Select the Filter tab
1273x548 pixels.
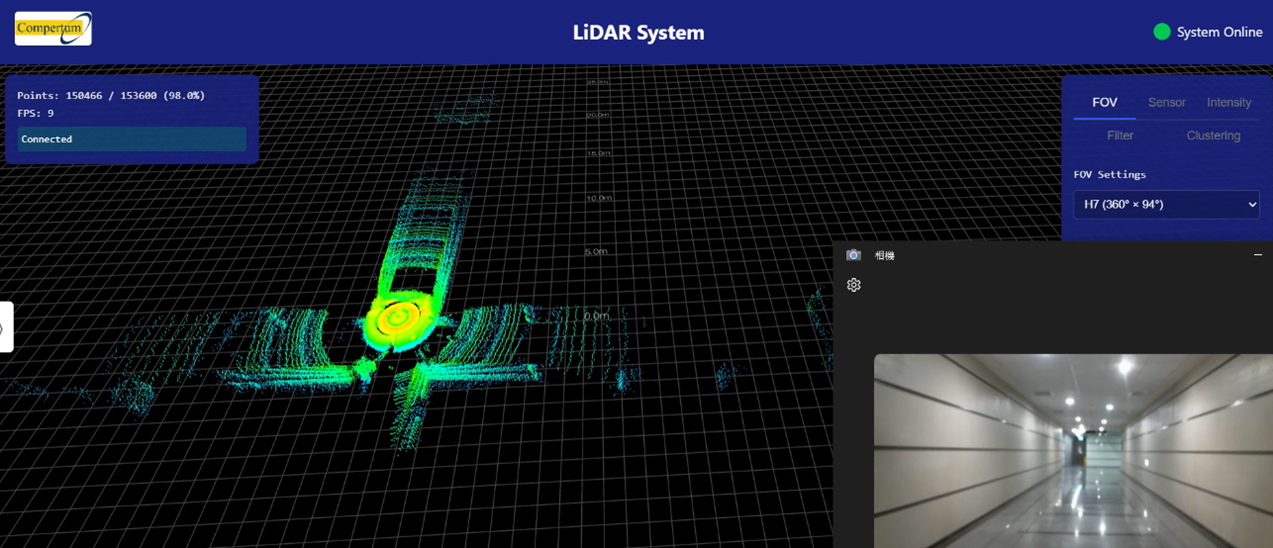[x=1120, y=136]
